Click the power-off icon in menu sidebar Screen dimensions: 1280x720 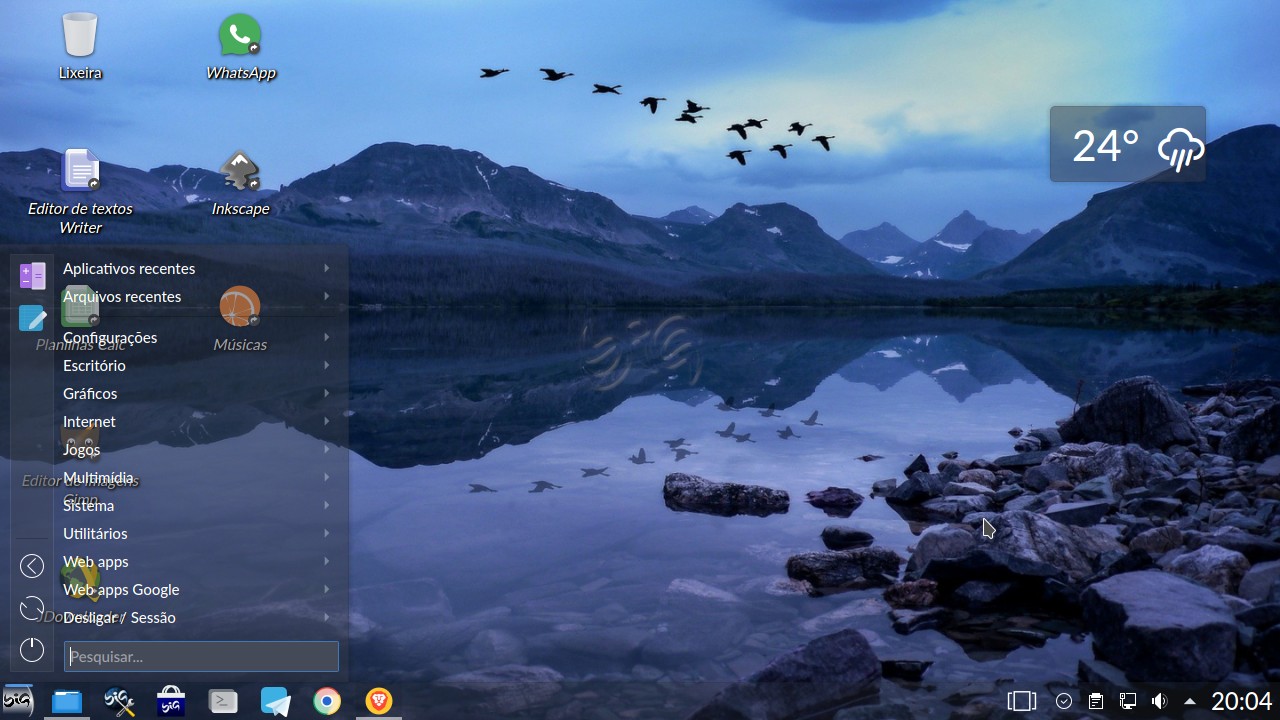click(32, 650)
